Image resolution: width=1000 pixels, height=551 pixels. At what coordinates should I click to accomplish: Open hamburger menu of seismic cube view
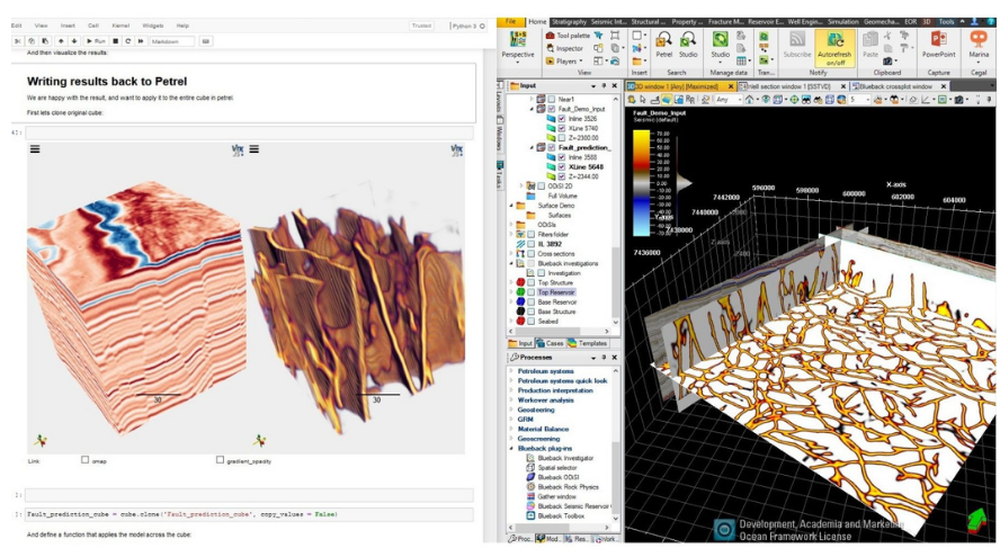(35, 149)
